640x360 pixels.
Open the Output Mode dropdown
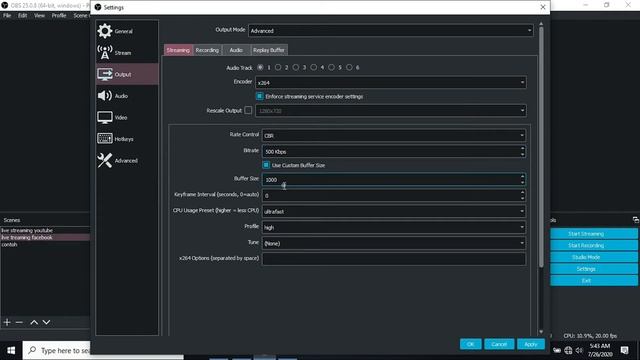pyautogui.click(x=391, y=31)
